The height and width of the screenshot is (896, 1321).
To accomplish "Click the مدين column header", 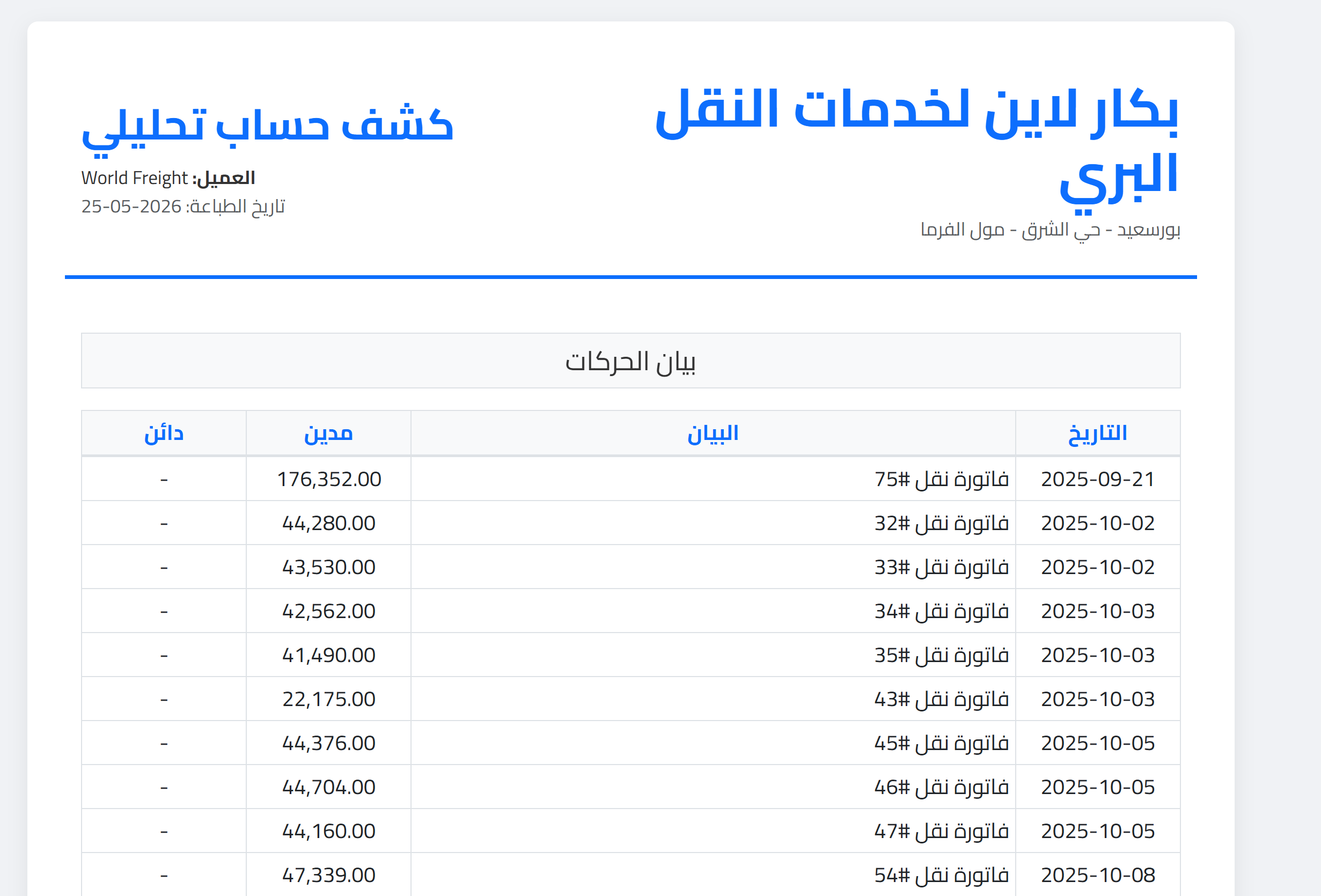I will [328, 434].
